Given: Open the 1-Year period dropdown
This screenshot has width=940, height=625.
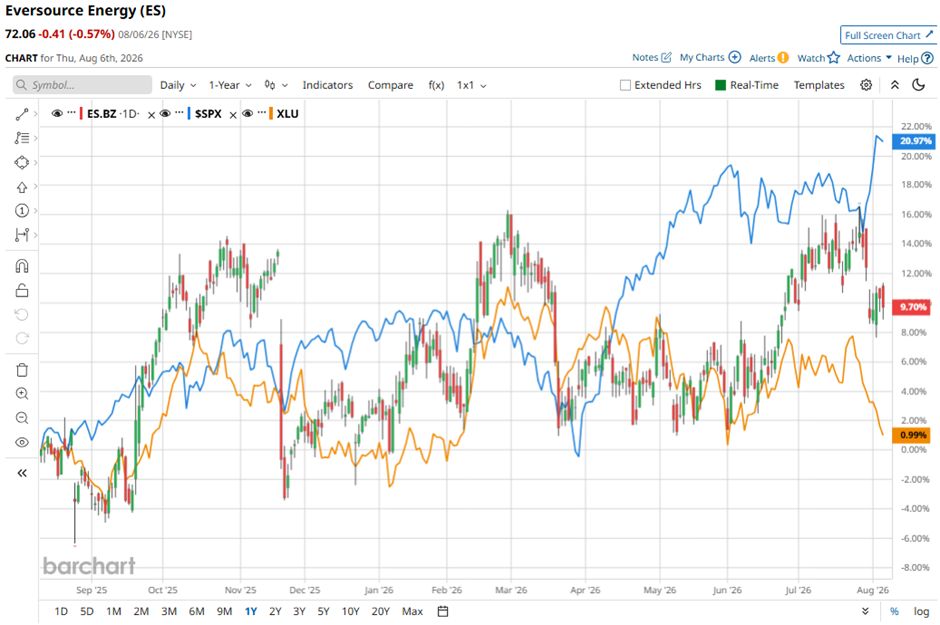Looking at the screenshot, I should tap(230, 85).
